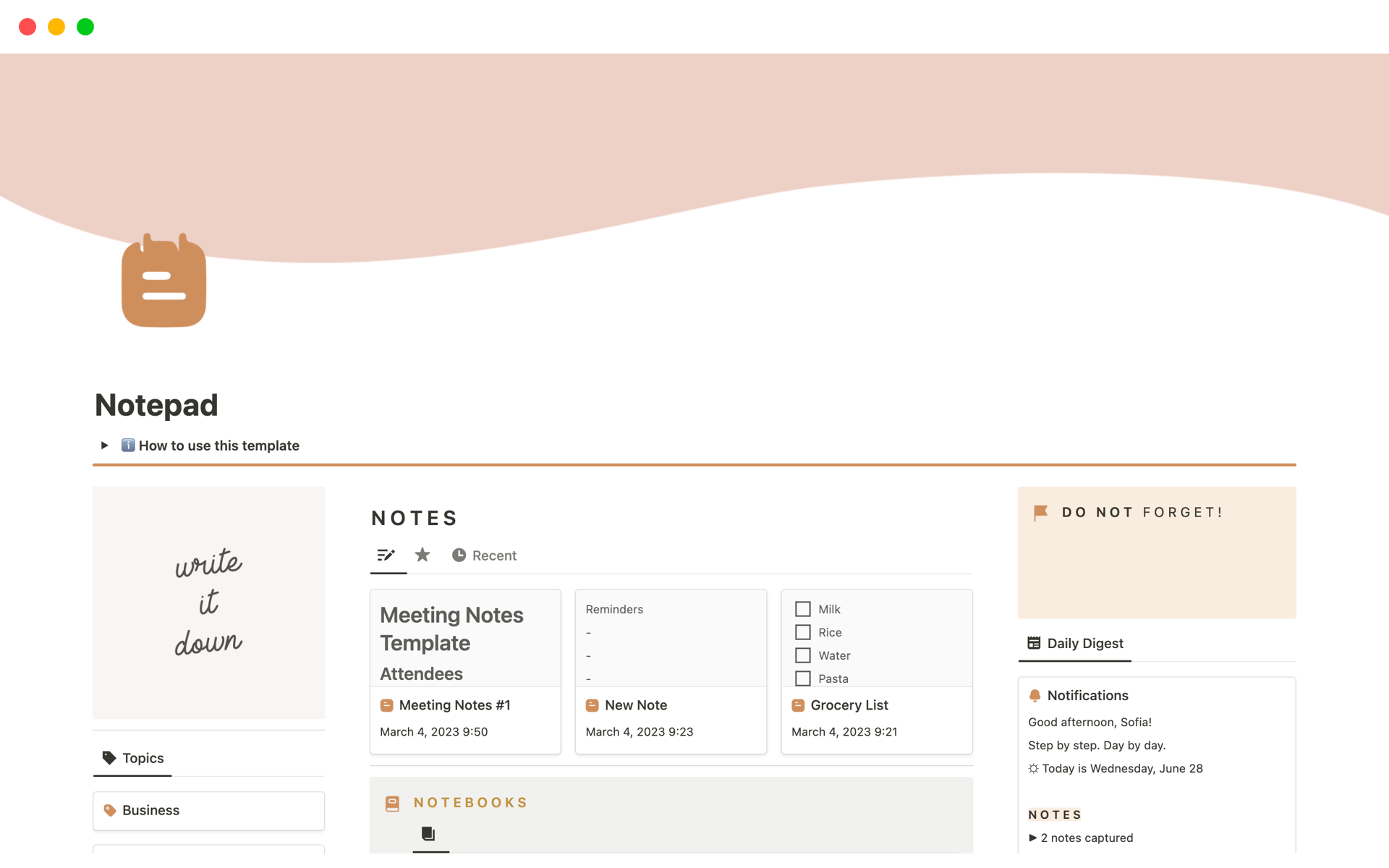The width and height of the screenshot is (1389, 868).
Task: Click the Business tag icon
Action: 110,810
